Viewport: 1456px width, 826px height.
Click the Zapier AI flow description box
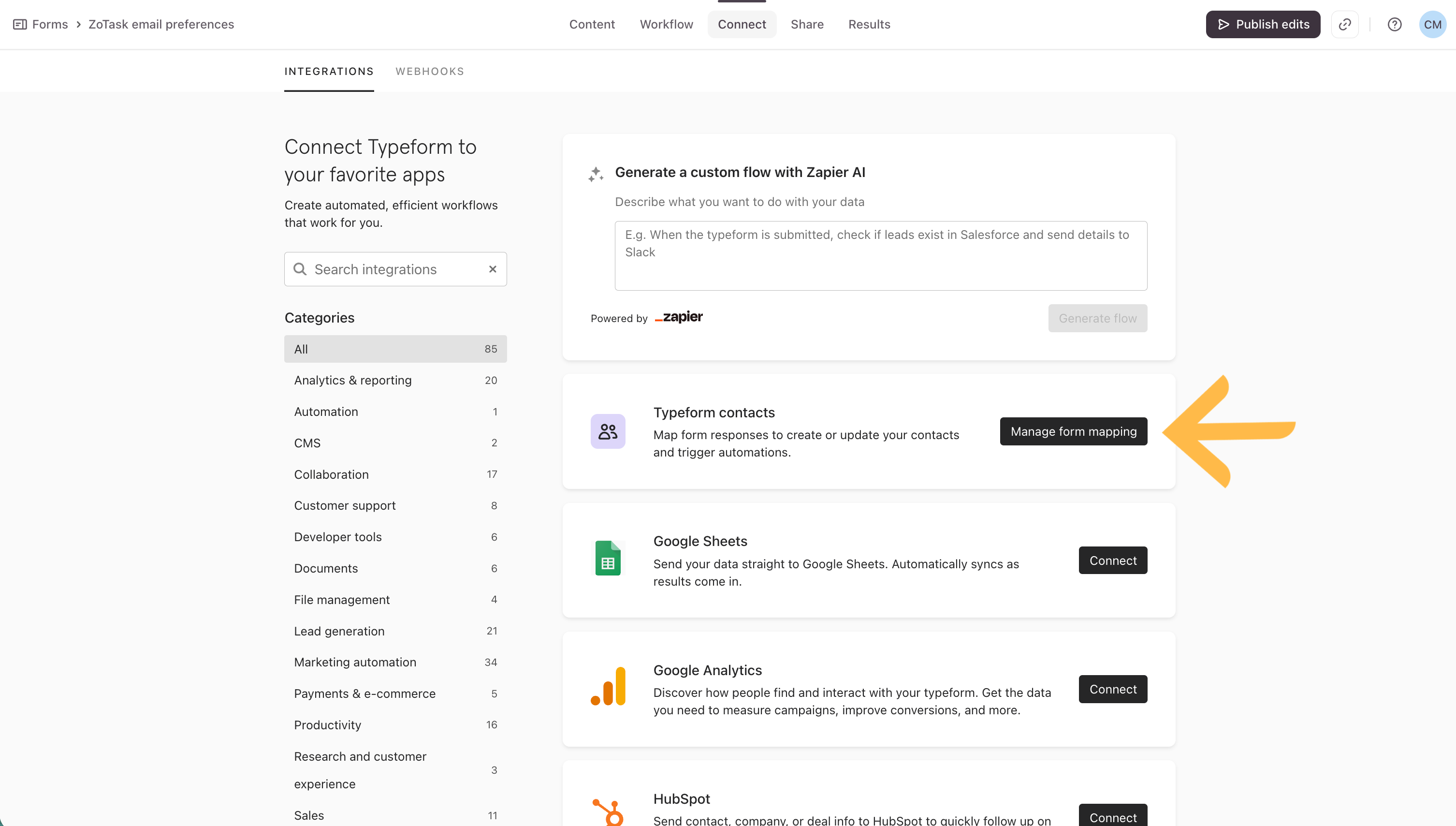coord(880,255)
